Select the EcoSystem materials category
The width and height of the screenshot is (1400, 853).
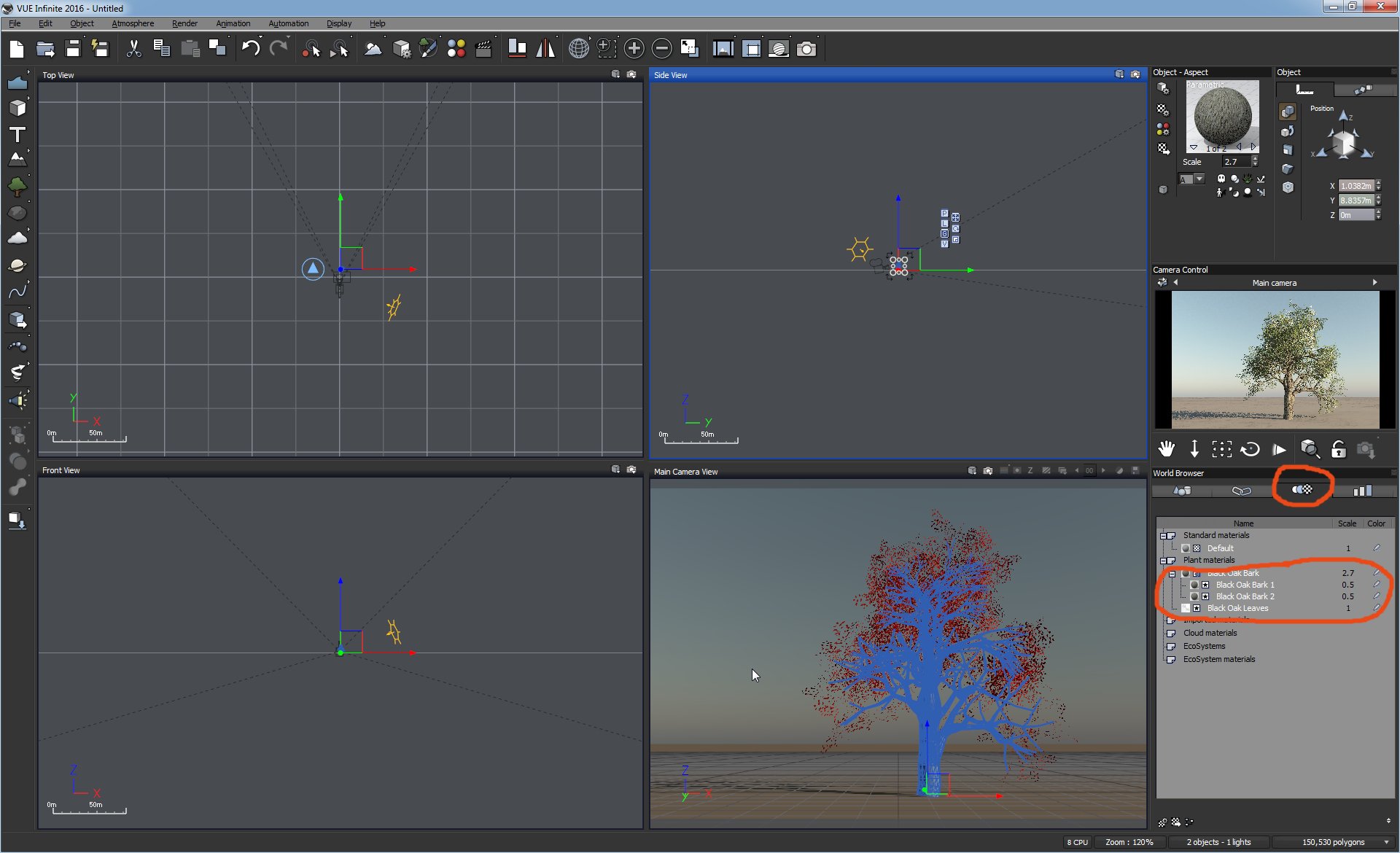1218,659
